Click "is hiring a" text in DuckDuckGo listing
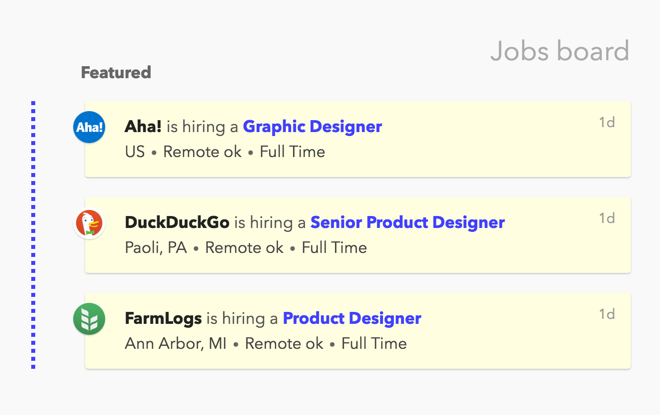Image resolution: width=660 pixels, height=415 pixels. (x=270, y=223)
